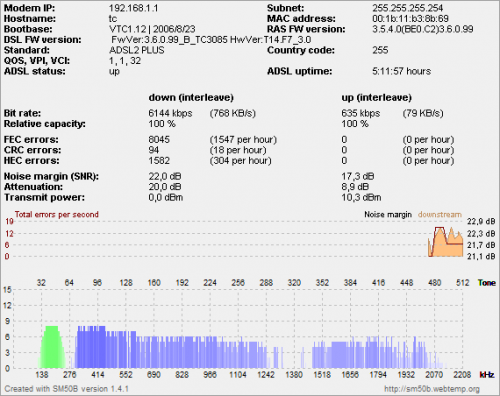Select the tone 256 axis label

[x=238, y=283]
